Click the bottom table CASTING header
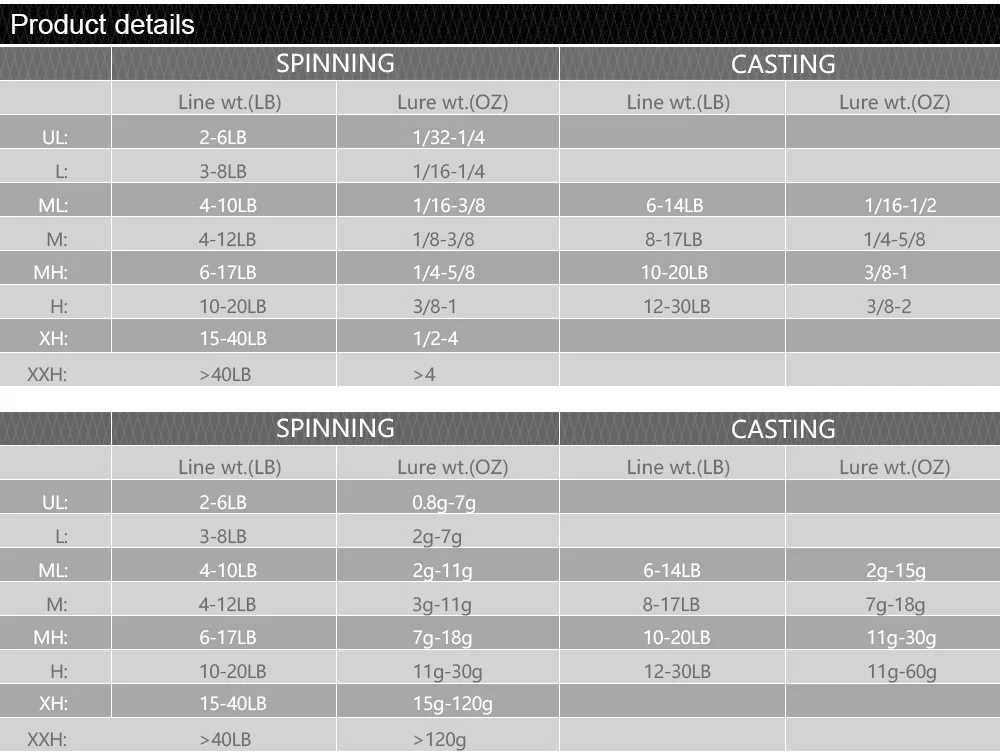Viewport: 1000px width, 752px height. click(x=783, y=429)
